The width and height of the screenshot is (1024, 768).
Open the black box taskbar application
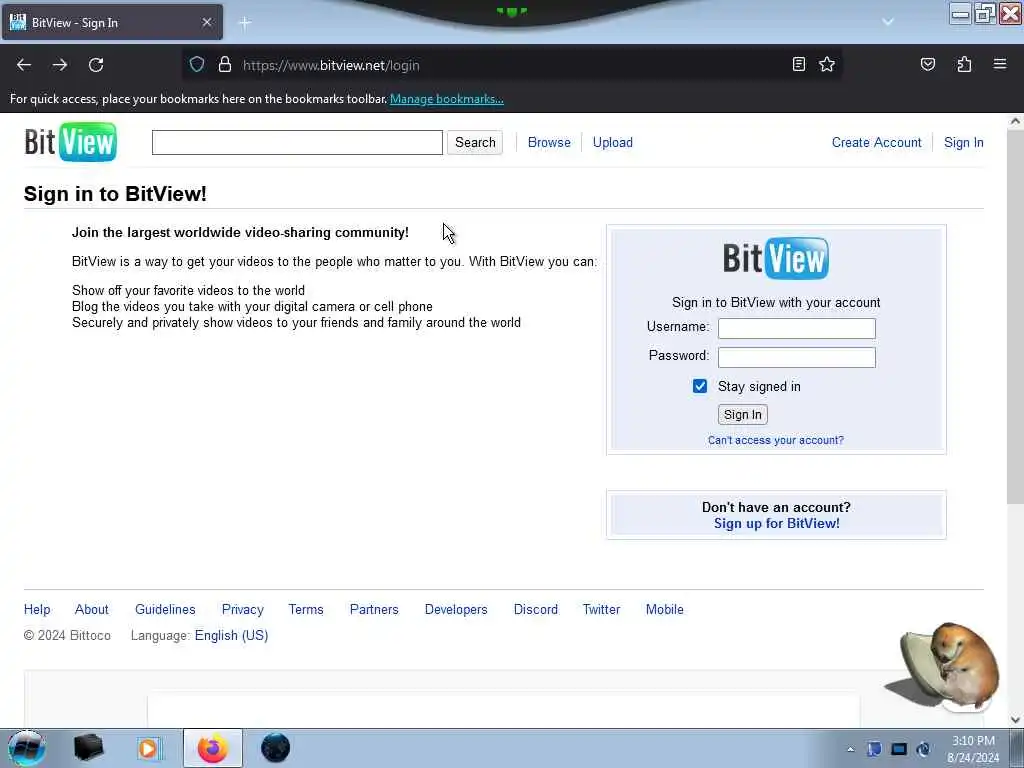pos(89,748)
